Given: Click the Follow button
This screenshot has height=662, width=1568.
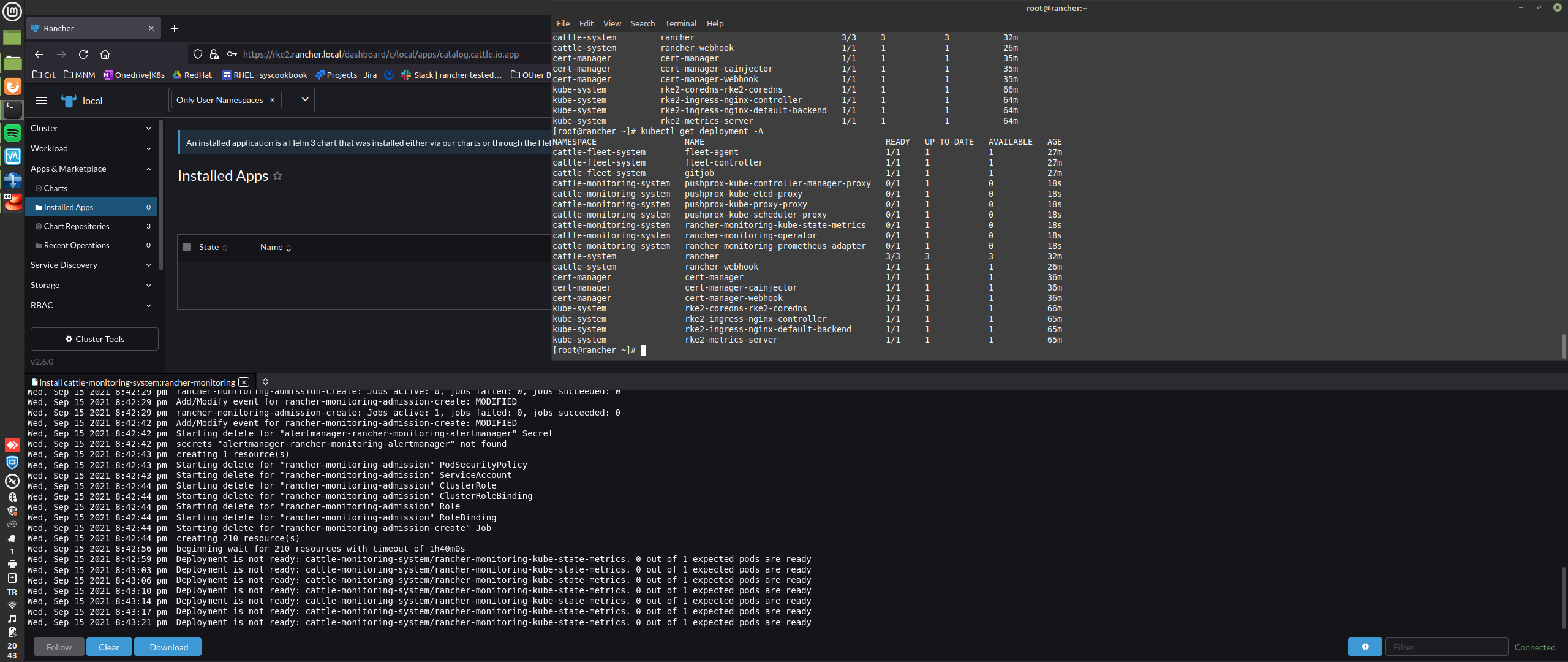Looking at the screenshot, I should point(59,647).
